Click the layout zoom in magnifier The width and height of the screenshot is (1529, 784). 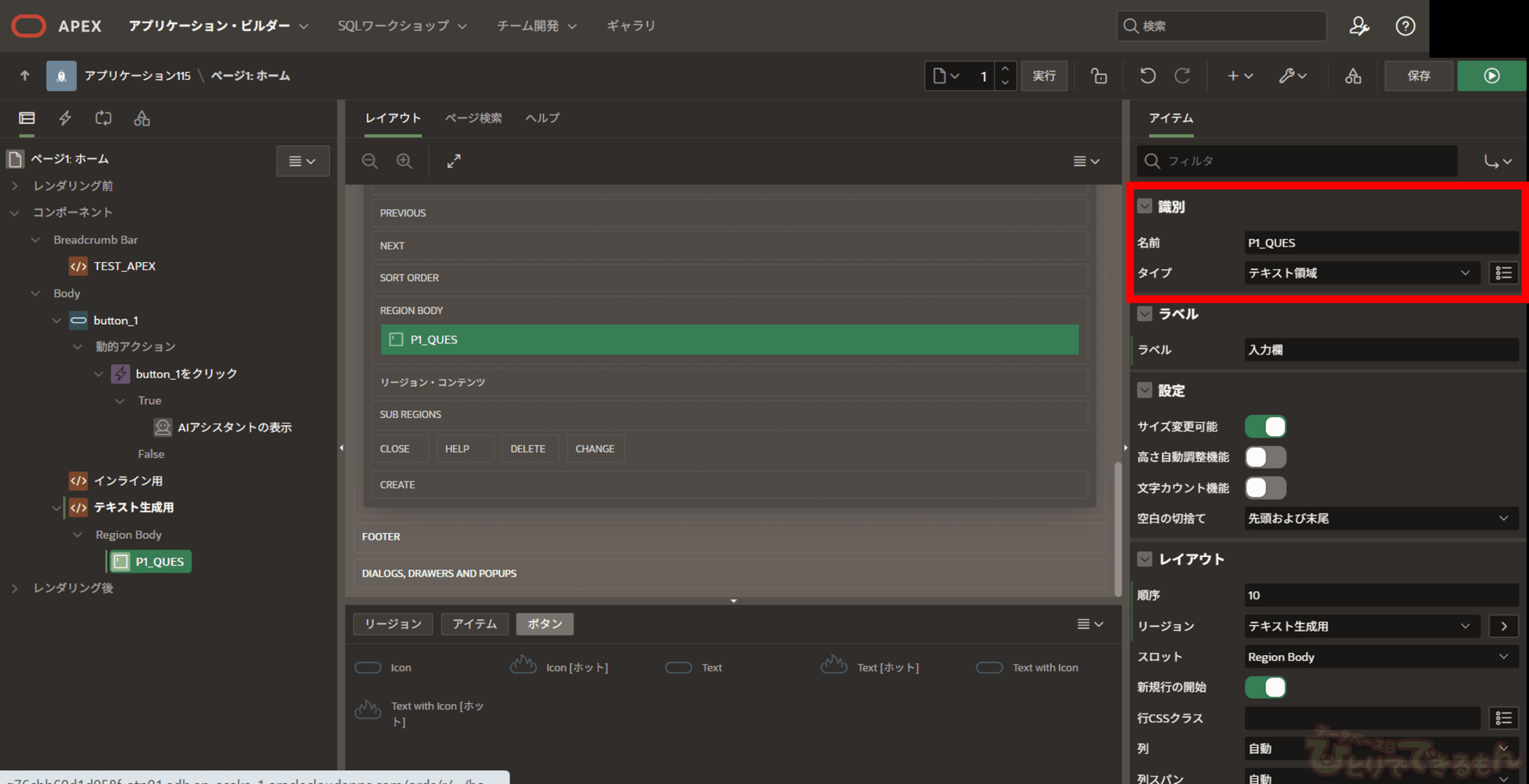[404, 161]
